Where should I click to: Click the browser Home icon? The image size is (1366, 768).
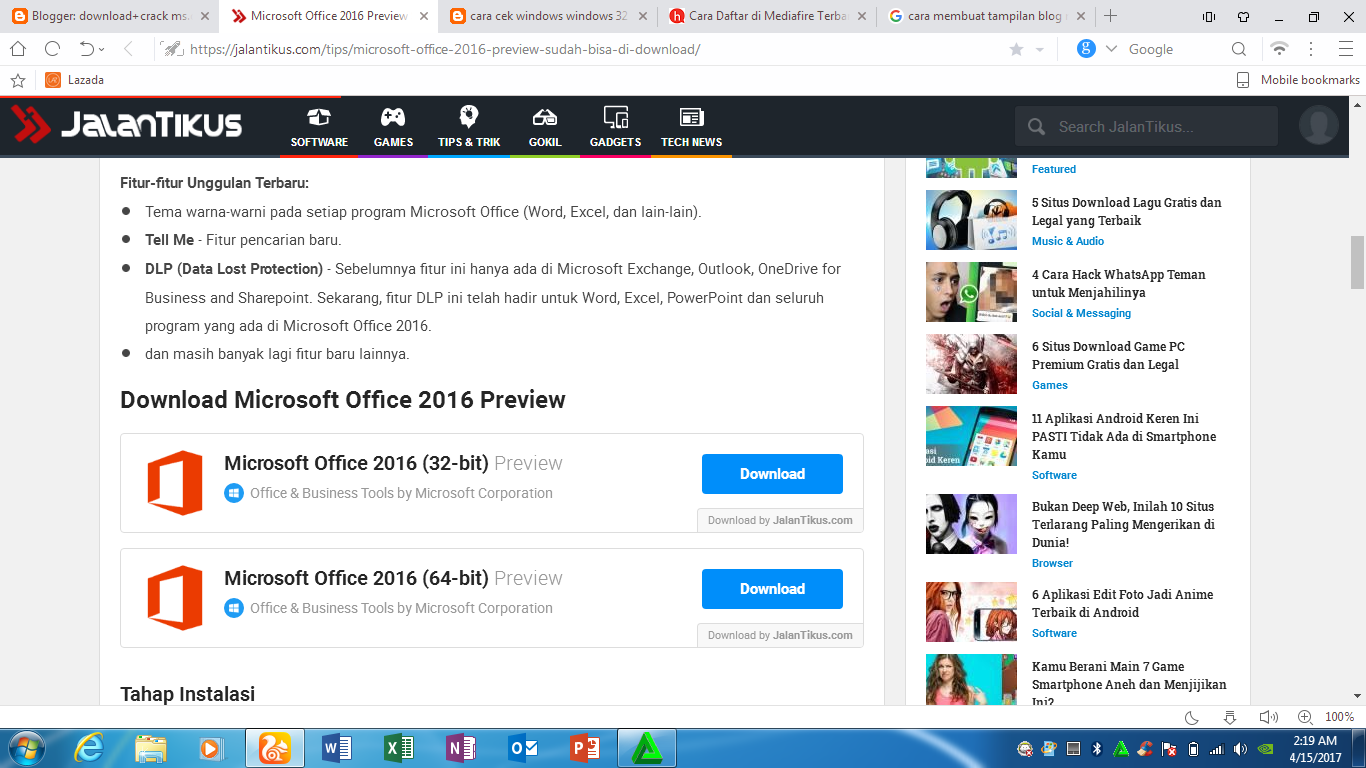18,49
